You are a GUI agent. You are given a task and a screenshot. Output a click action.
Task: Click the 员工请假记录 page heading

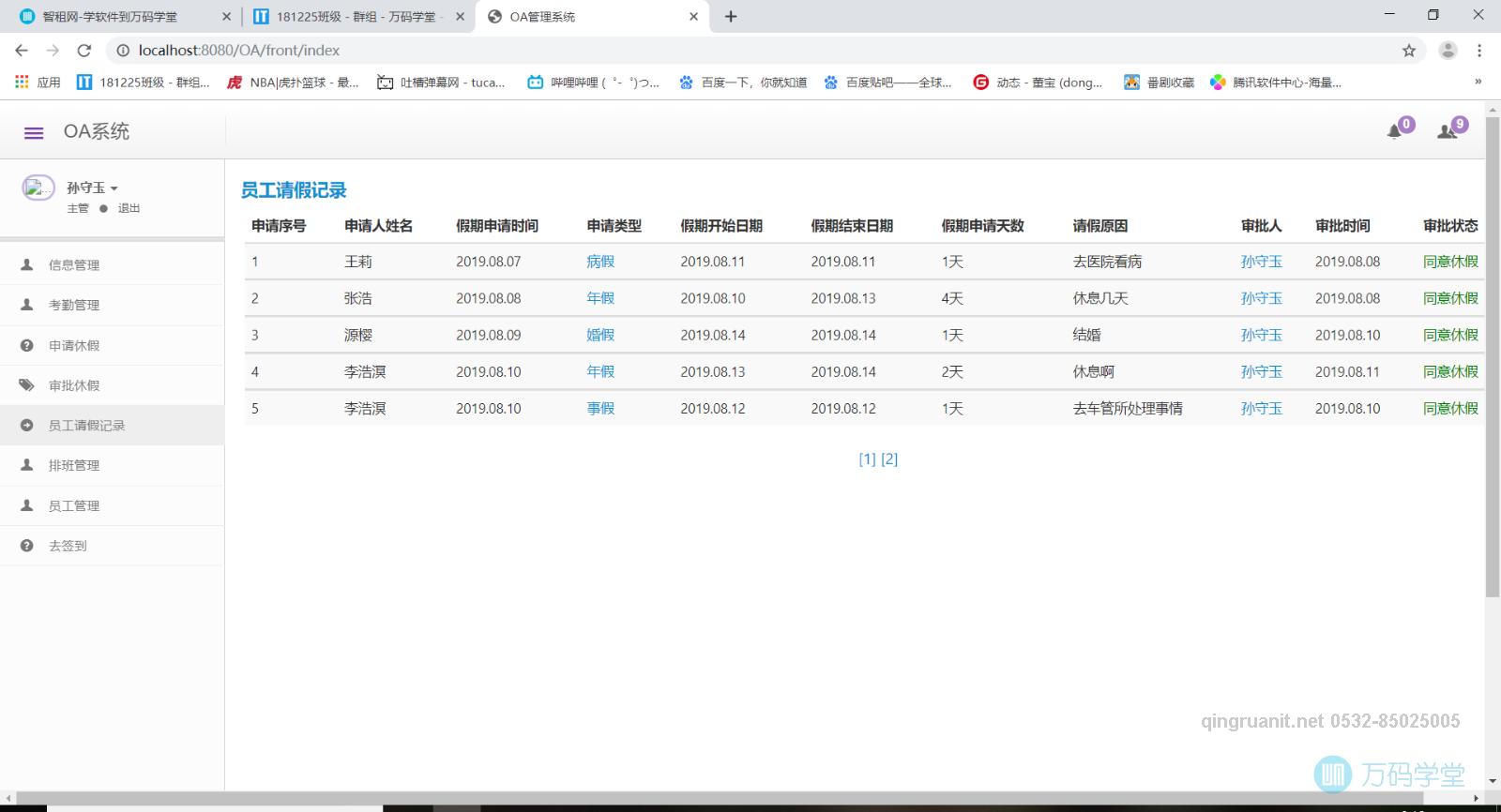pos(294,190)
